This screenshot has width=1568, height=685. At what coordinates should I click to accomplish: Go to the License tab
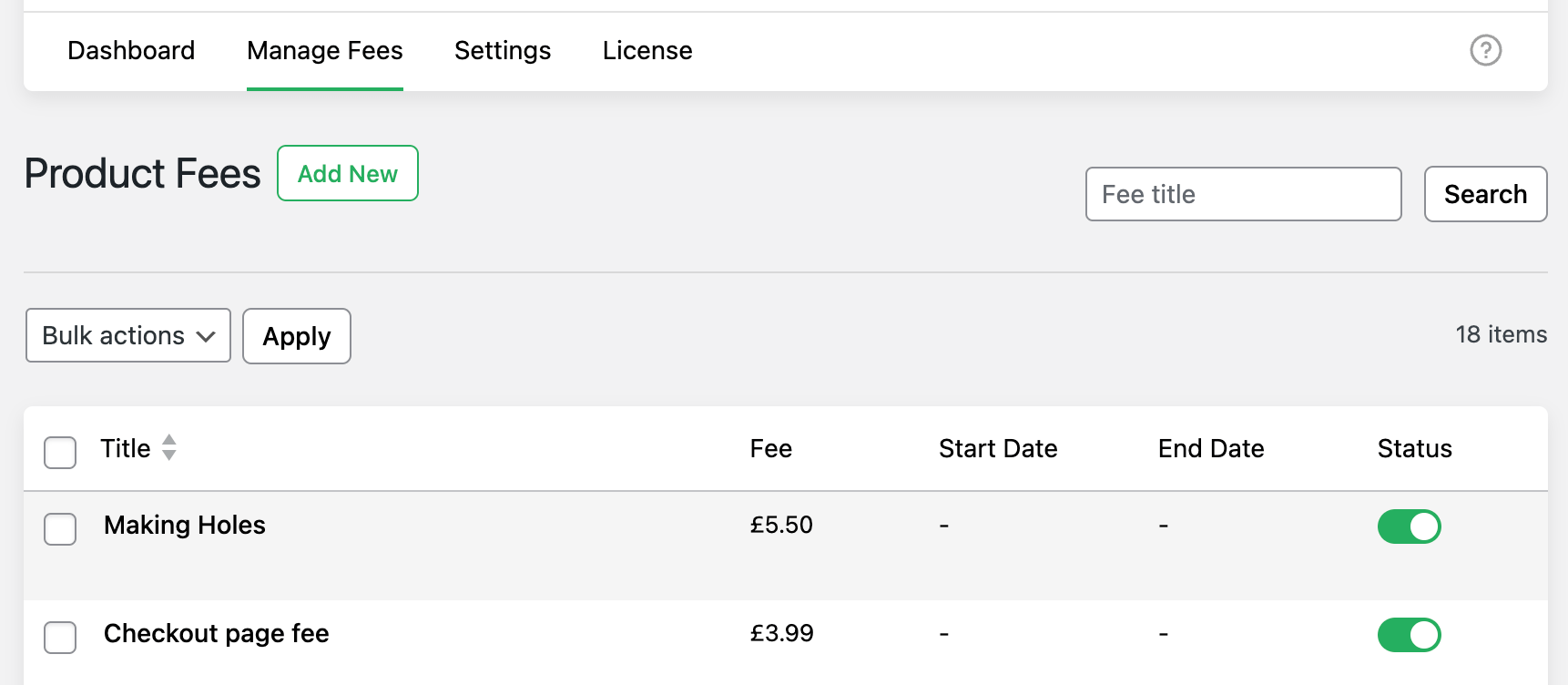[x=647, y=50]
